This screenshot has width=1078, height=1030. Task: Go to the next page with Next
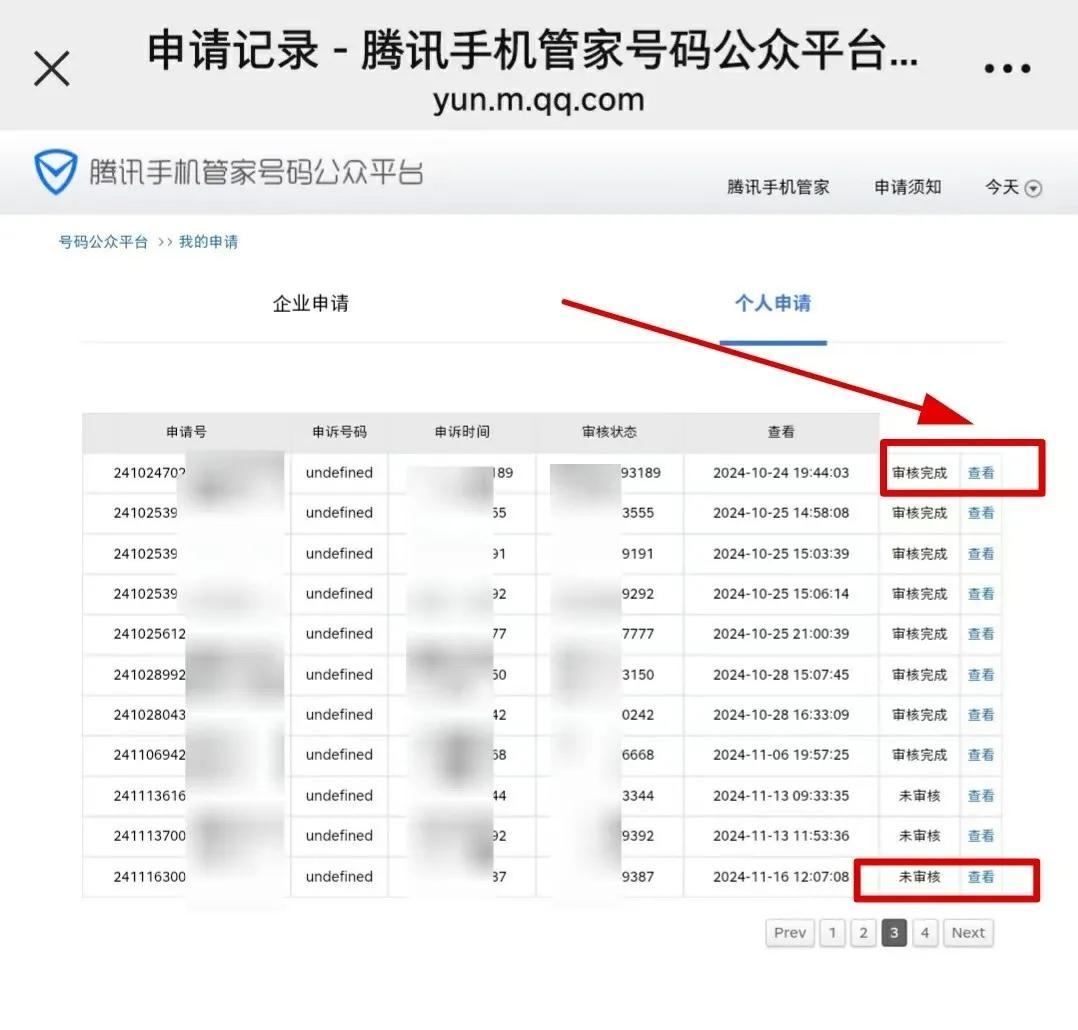click(x=968, y=933)
